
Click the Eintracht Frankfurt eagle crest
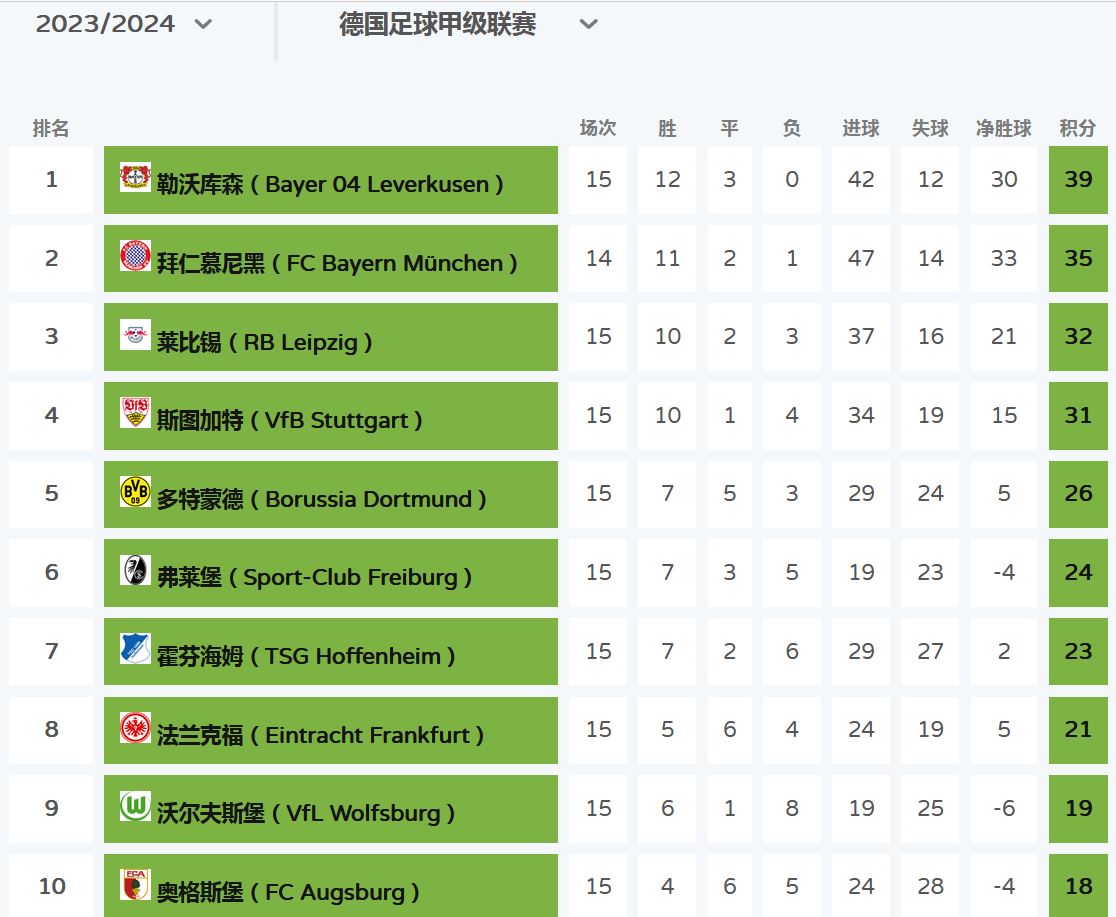click(x=135, y=728)
